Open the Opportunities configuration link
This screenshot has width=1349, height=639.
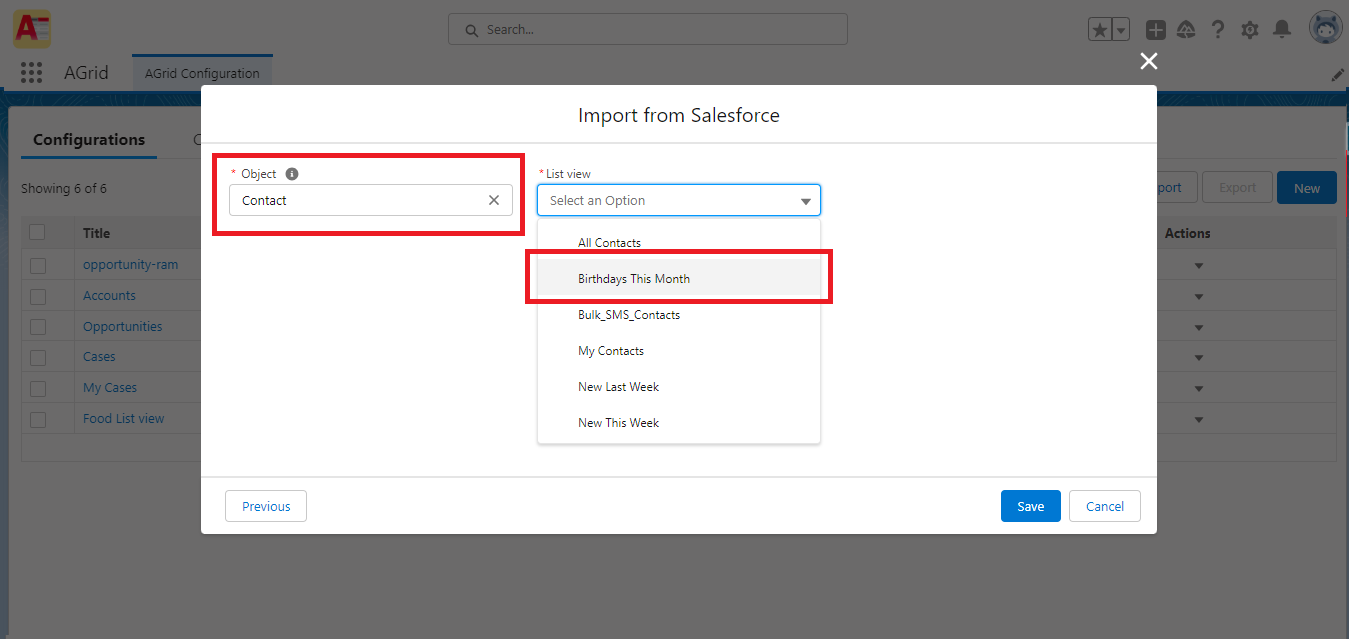coord(122,327)
